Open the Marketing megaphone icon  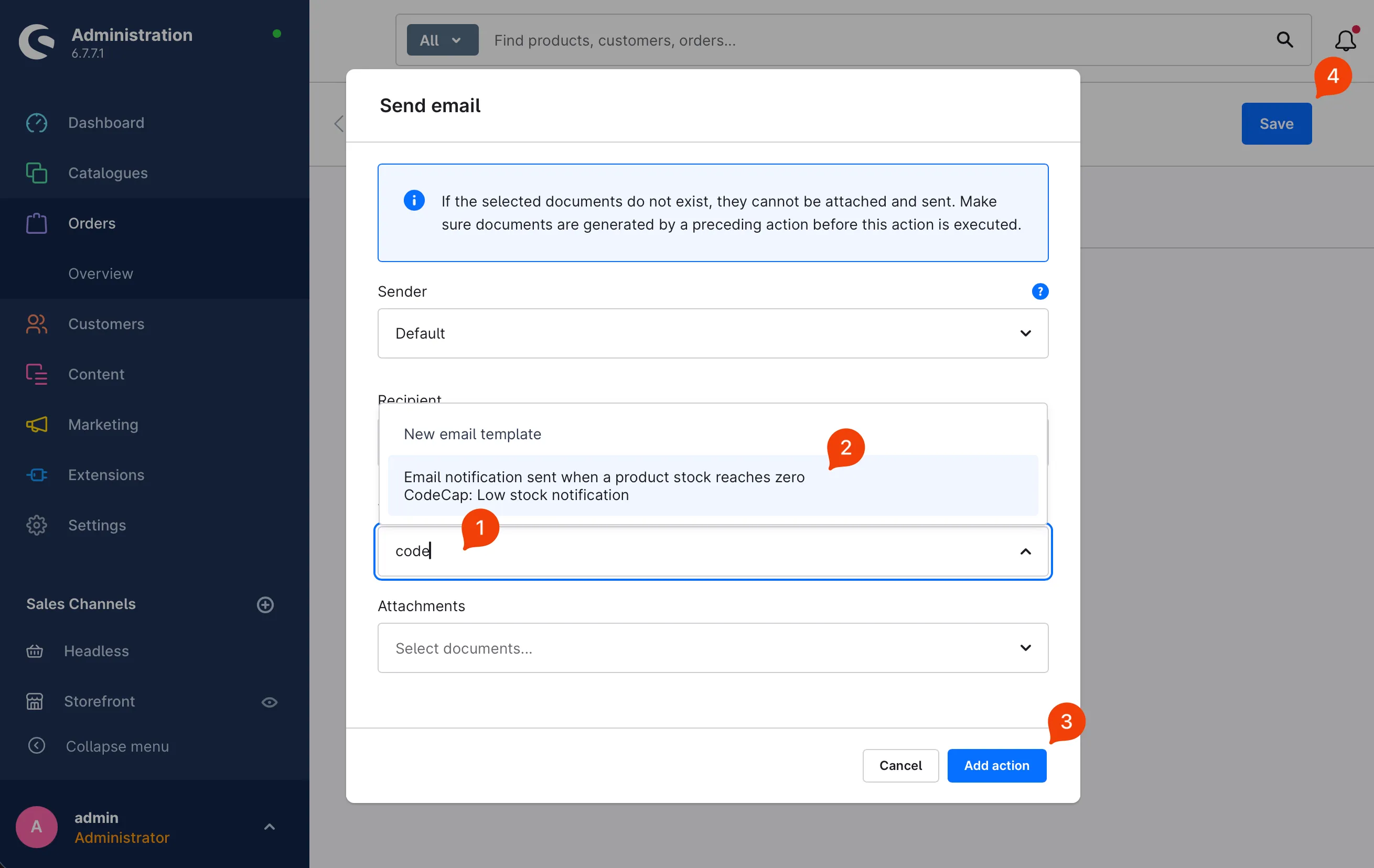[37, 425]
